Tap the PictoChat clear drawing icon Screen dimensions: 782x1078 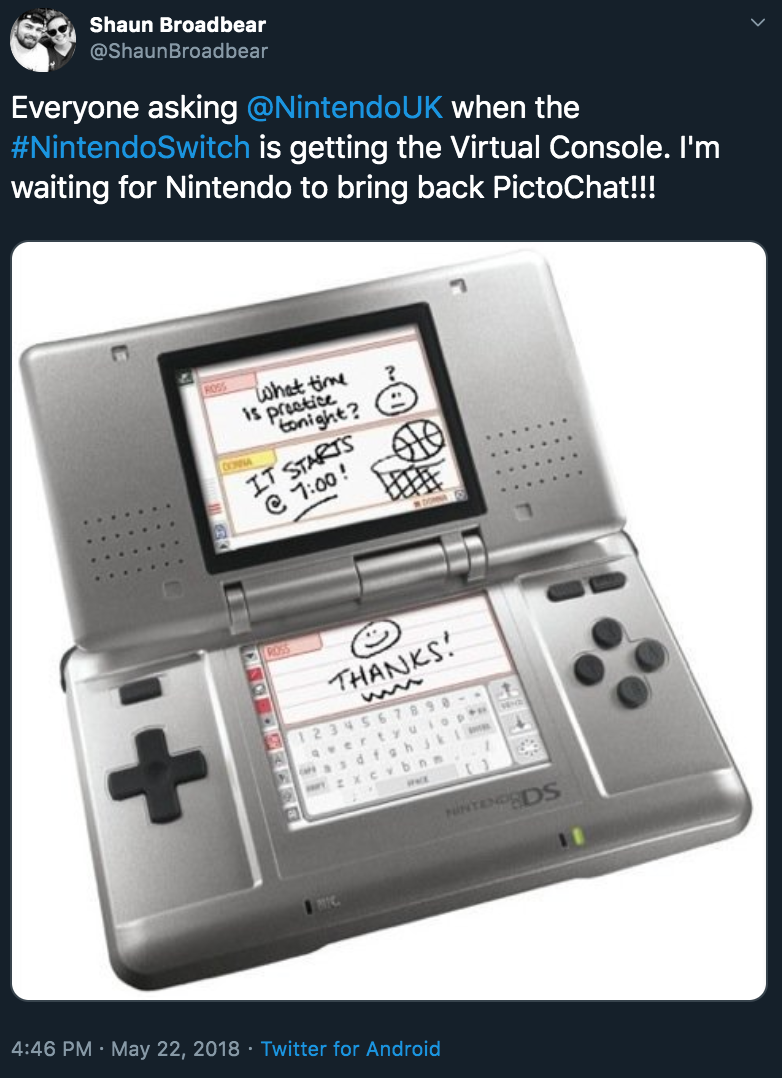[x=529, y=749]
